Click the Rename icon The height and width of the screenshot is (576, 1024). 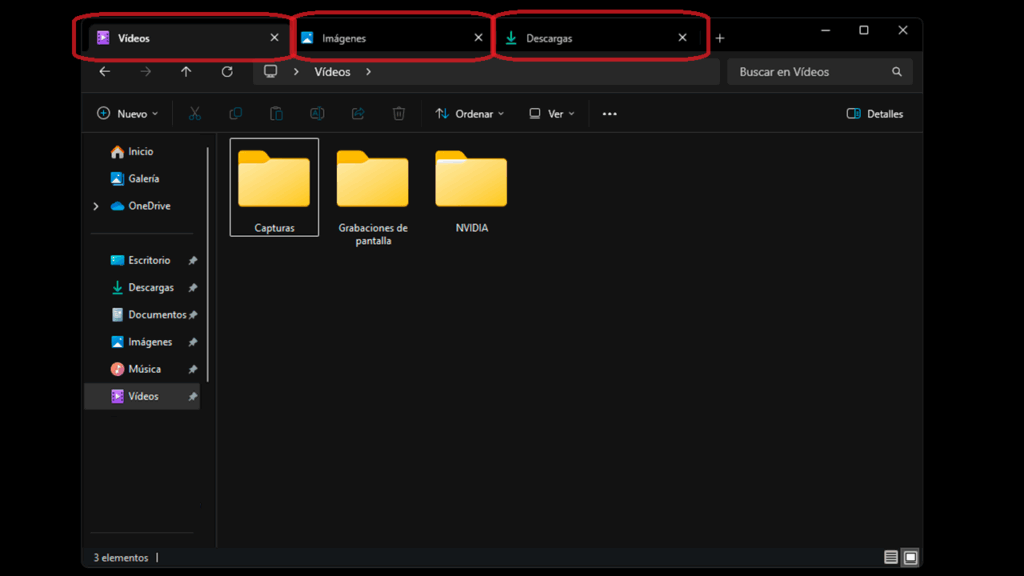[x=317, y=113]
